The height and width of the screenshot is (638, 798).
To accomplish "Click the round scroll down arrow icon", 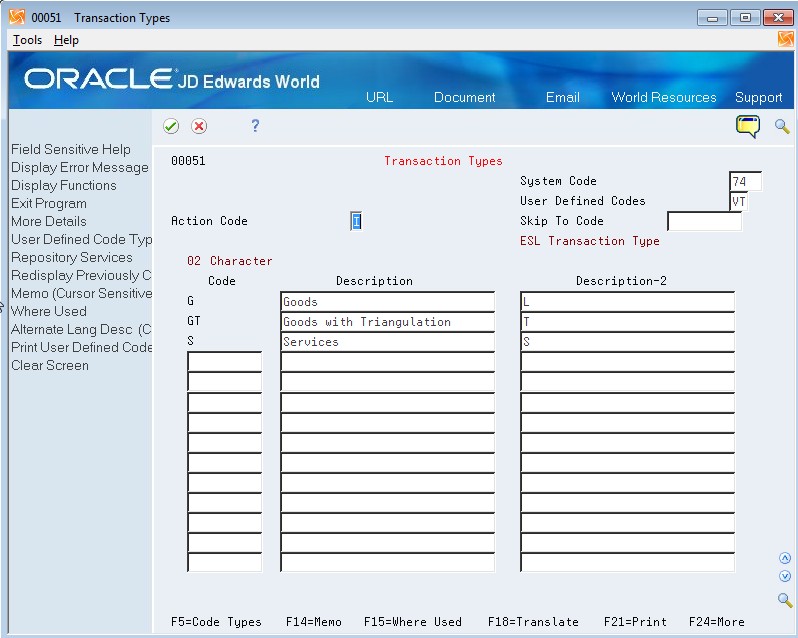I will (785, 576).
